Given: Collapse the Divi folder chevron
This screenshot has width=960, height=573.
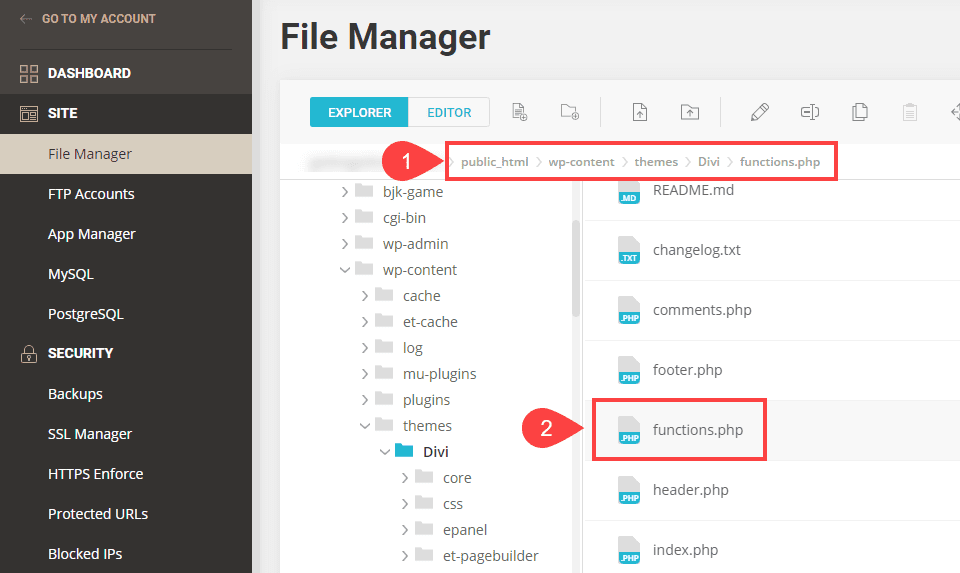Looking at the screenshot, I should 385,452.
